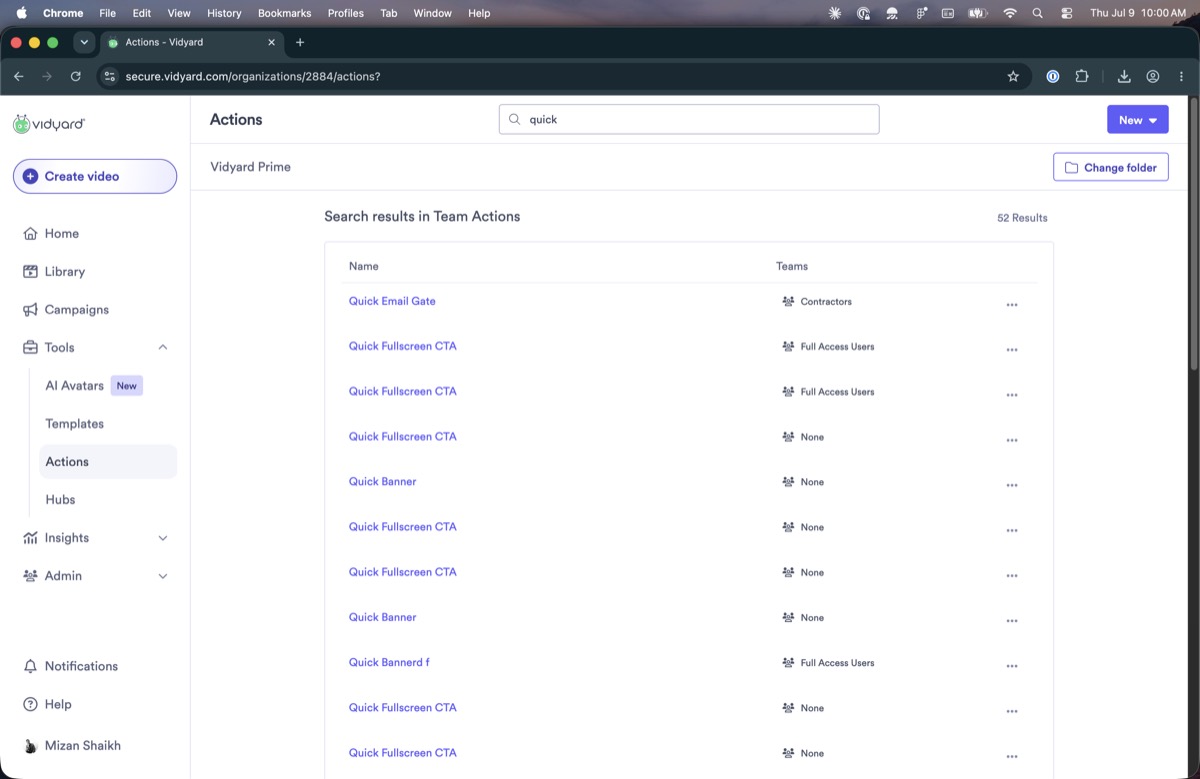This screenshot has height=779, width=1200.
Task: Open the Apple menu
Action: tap(21, 13)
